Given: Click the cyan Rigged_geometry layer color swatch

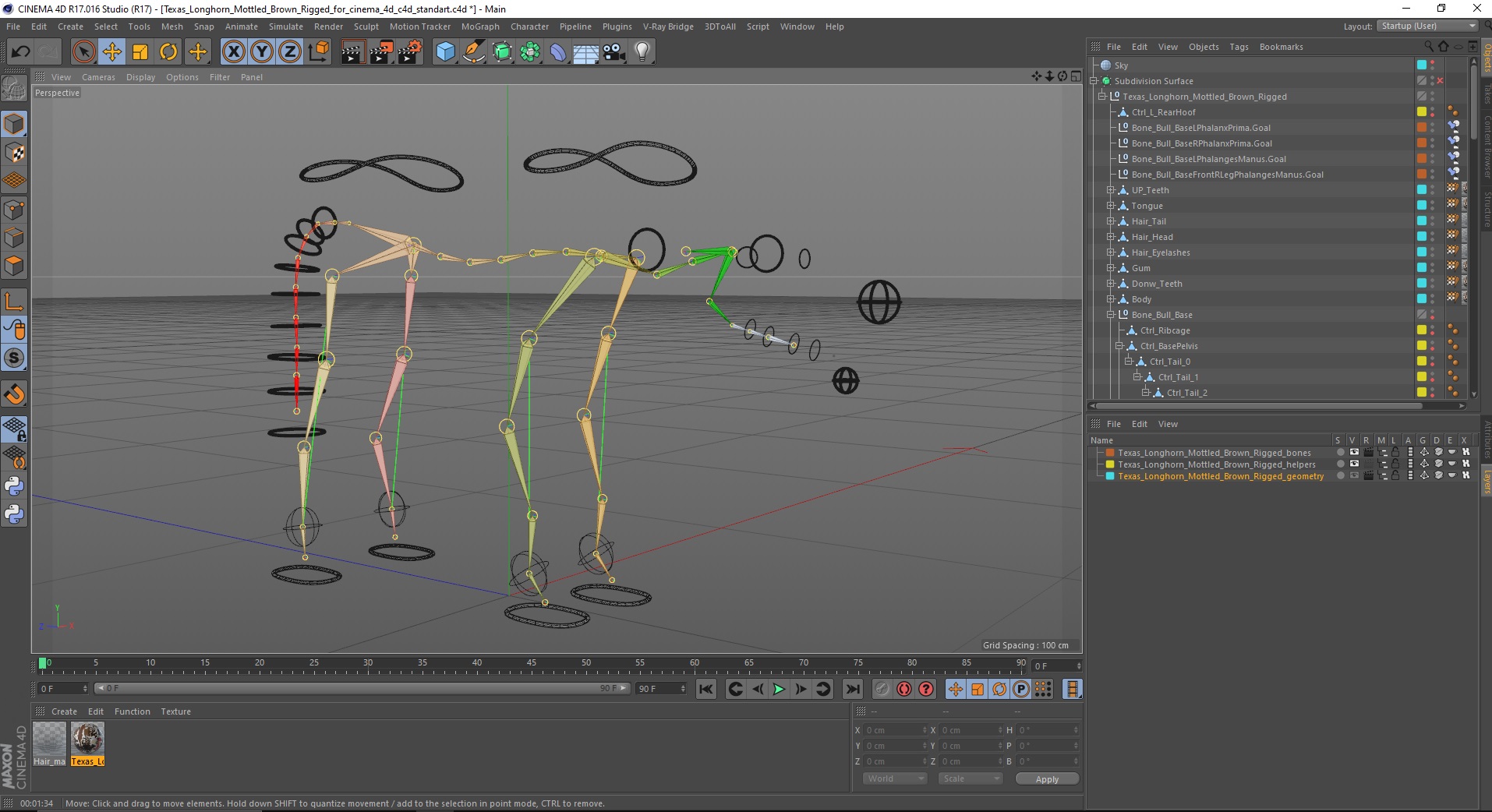Looking at the screenshot, I should tap(1110, 475).
